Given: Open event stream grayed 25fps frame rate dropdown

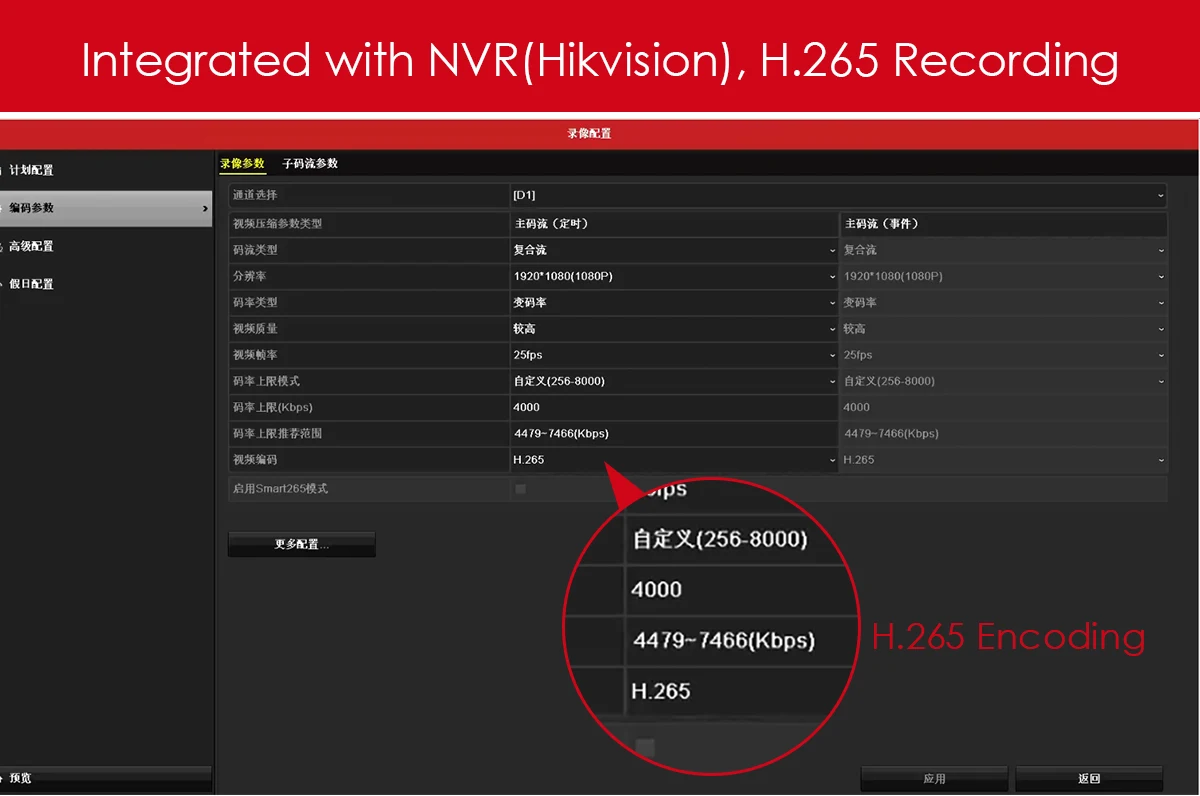Looking at the screenshot, I should click(x=1004, y=355).
